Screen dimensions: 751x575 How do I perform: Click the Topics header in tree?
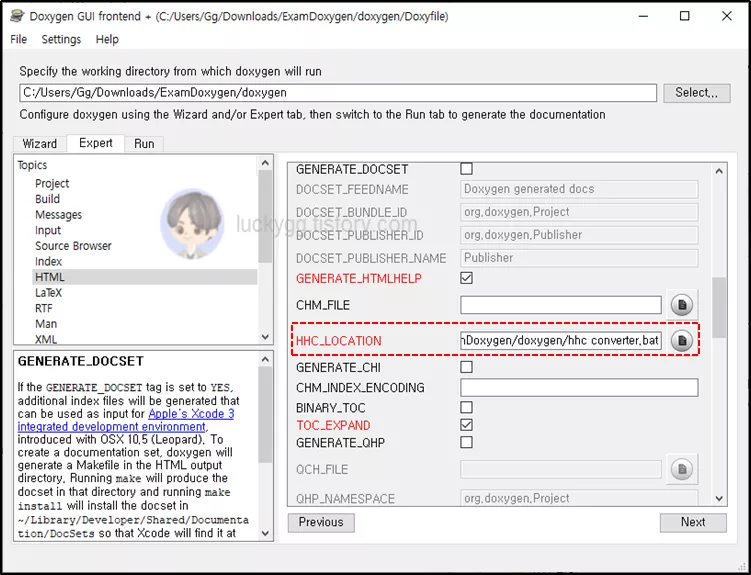point(33,165)
